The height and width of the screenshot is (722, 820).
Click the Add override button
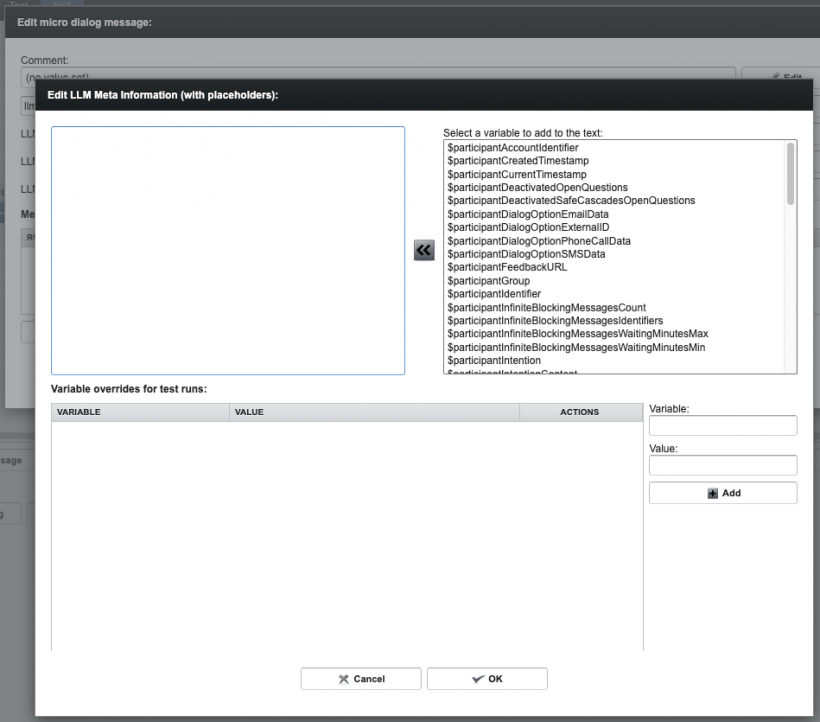click(x=723, y=493)
